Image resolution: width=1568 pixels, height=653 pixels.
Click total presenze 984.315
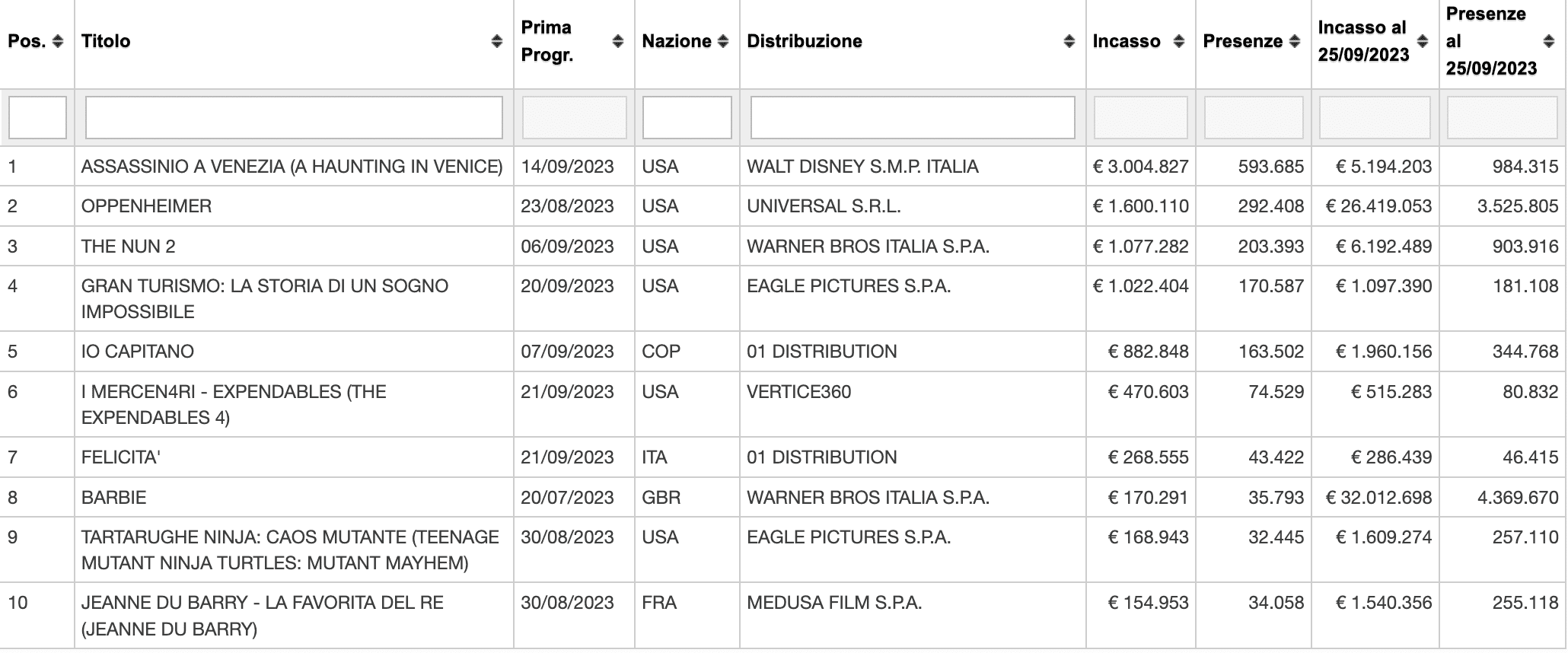[1525, 167]
